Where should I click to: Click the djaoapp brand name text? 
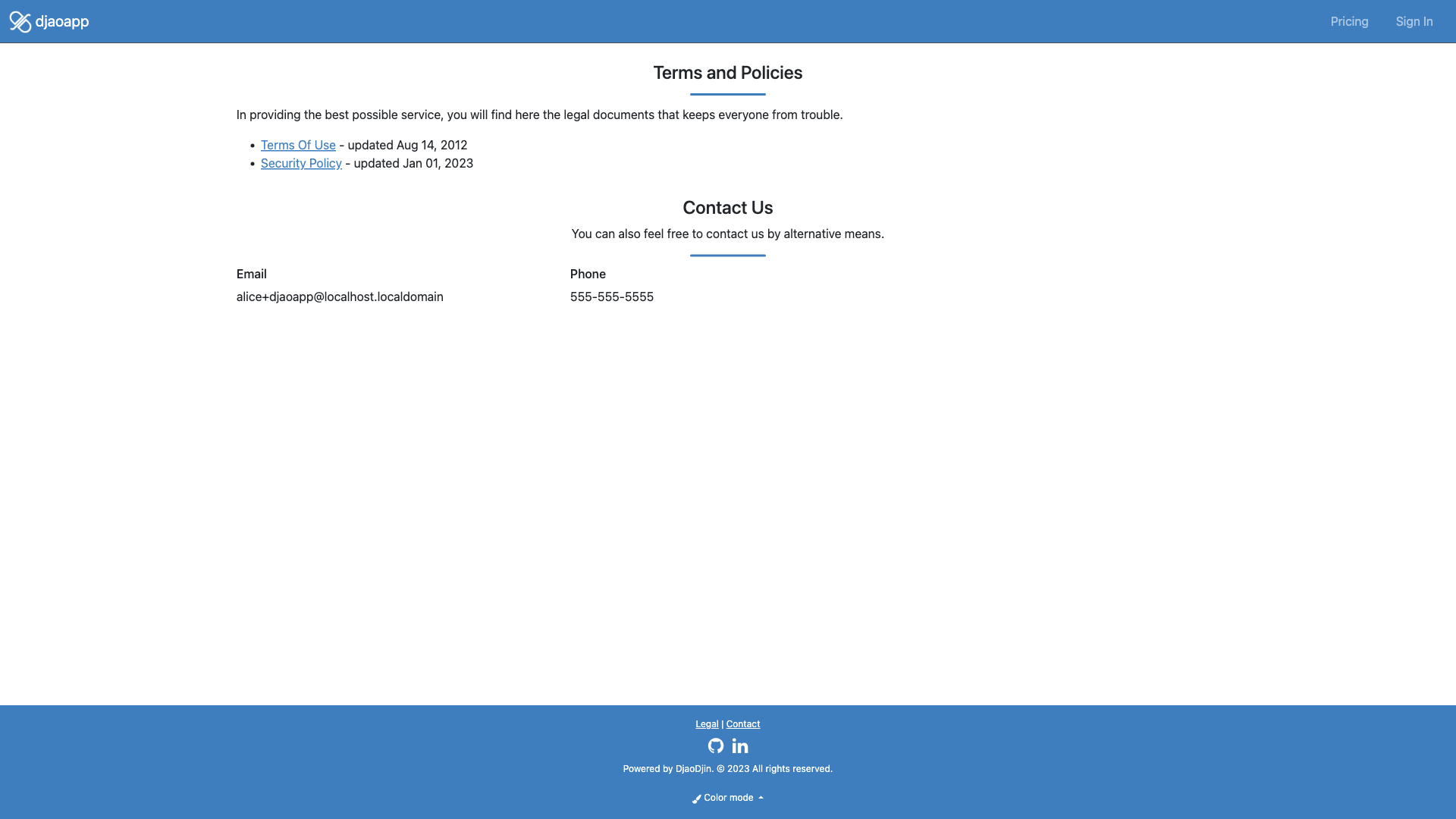[62, 22]
